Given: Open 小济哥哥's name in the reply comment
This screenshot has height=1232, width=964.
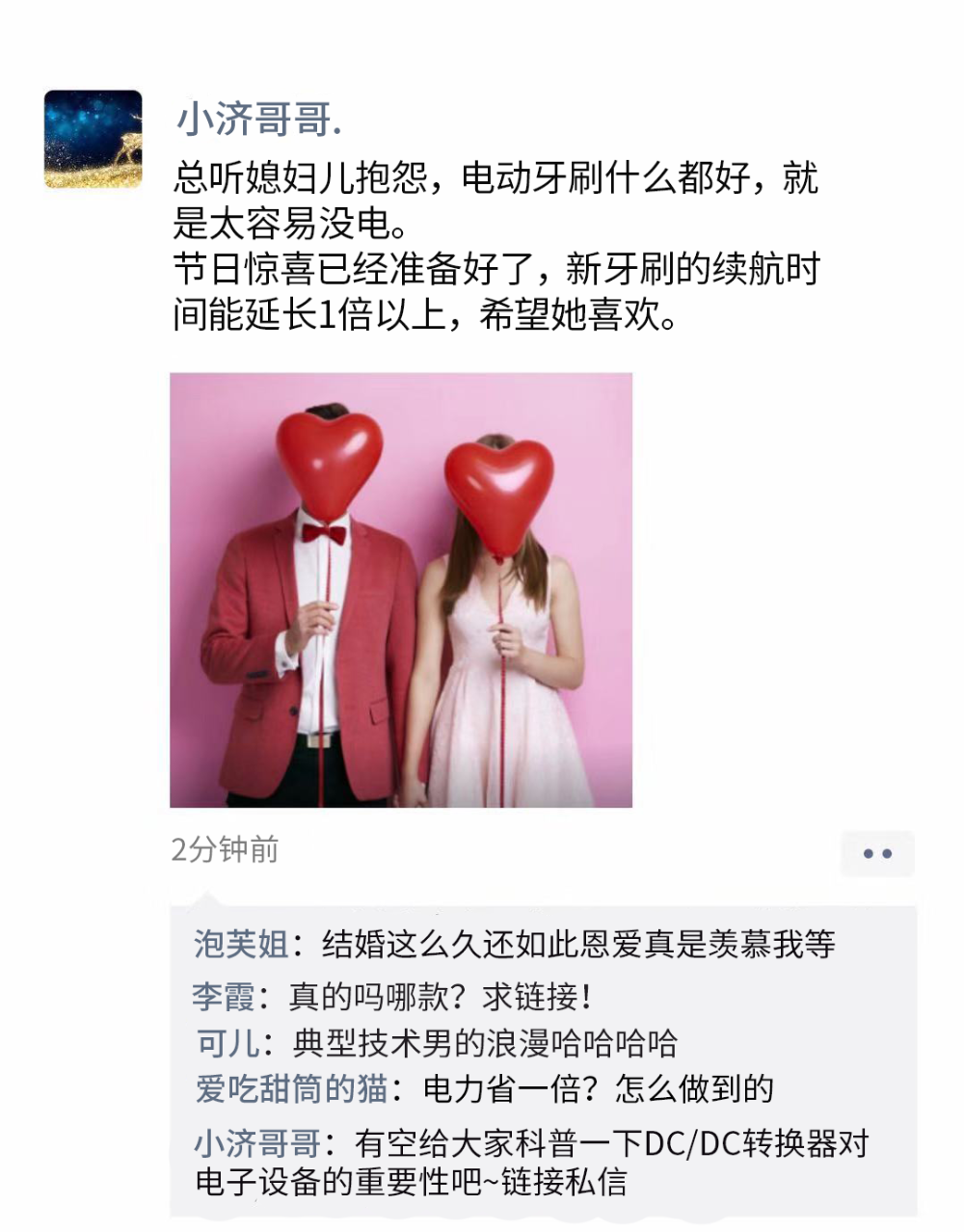Looking at the screenshot, I should tap(257, 1143).
